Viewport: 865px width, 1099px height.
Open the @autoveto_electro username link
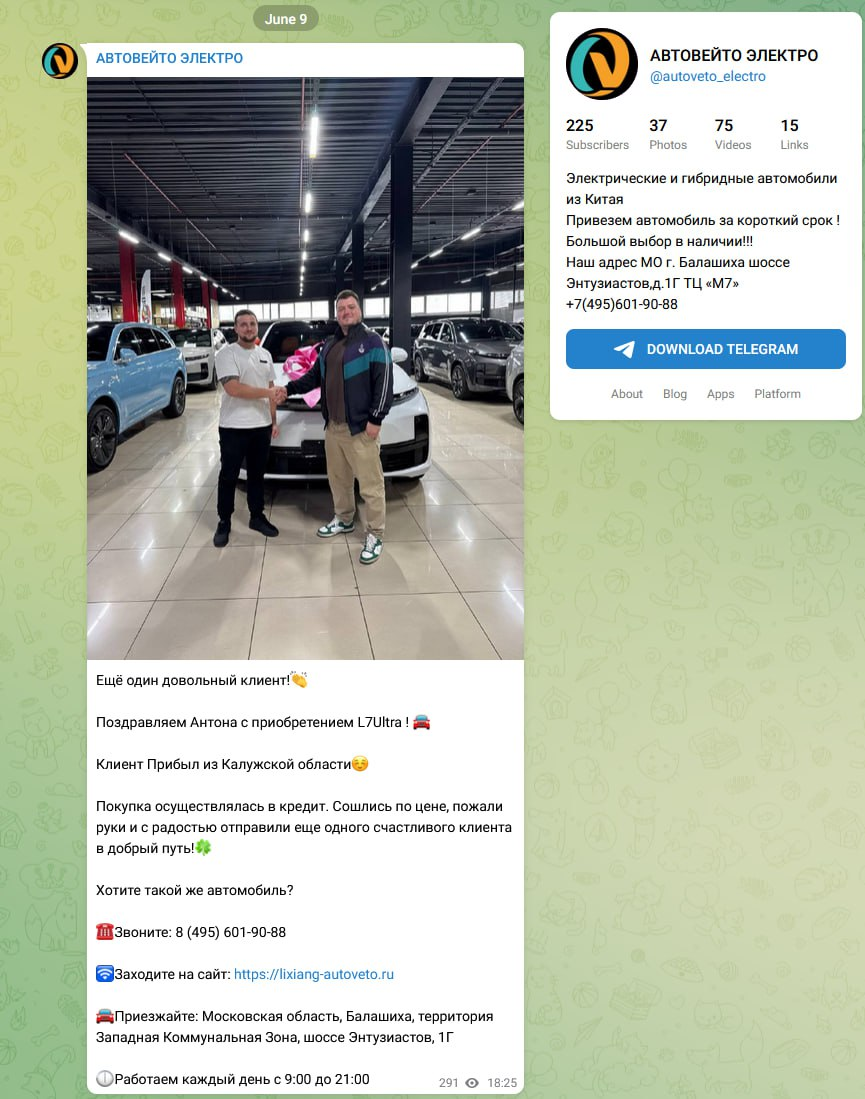tap(707, 76)
